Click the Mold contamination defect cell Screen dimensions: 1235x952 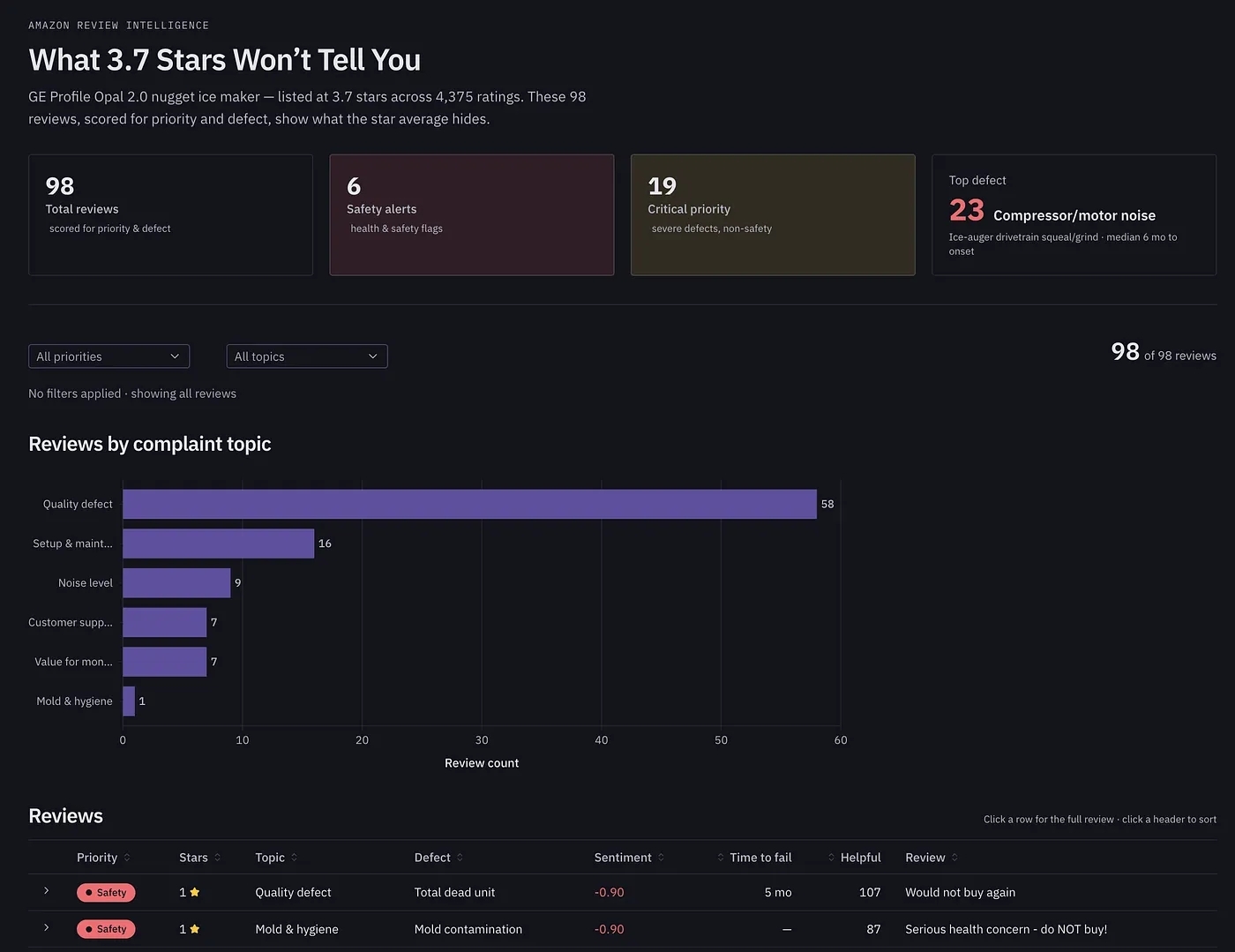pyautogui.click(x=468, y=929)
